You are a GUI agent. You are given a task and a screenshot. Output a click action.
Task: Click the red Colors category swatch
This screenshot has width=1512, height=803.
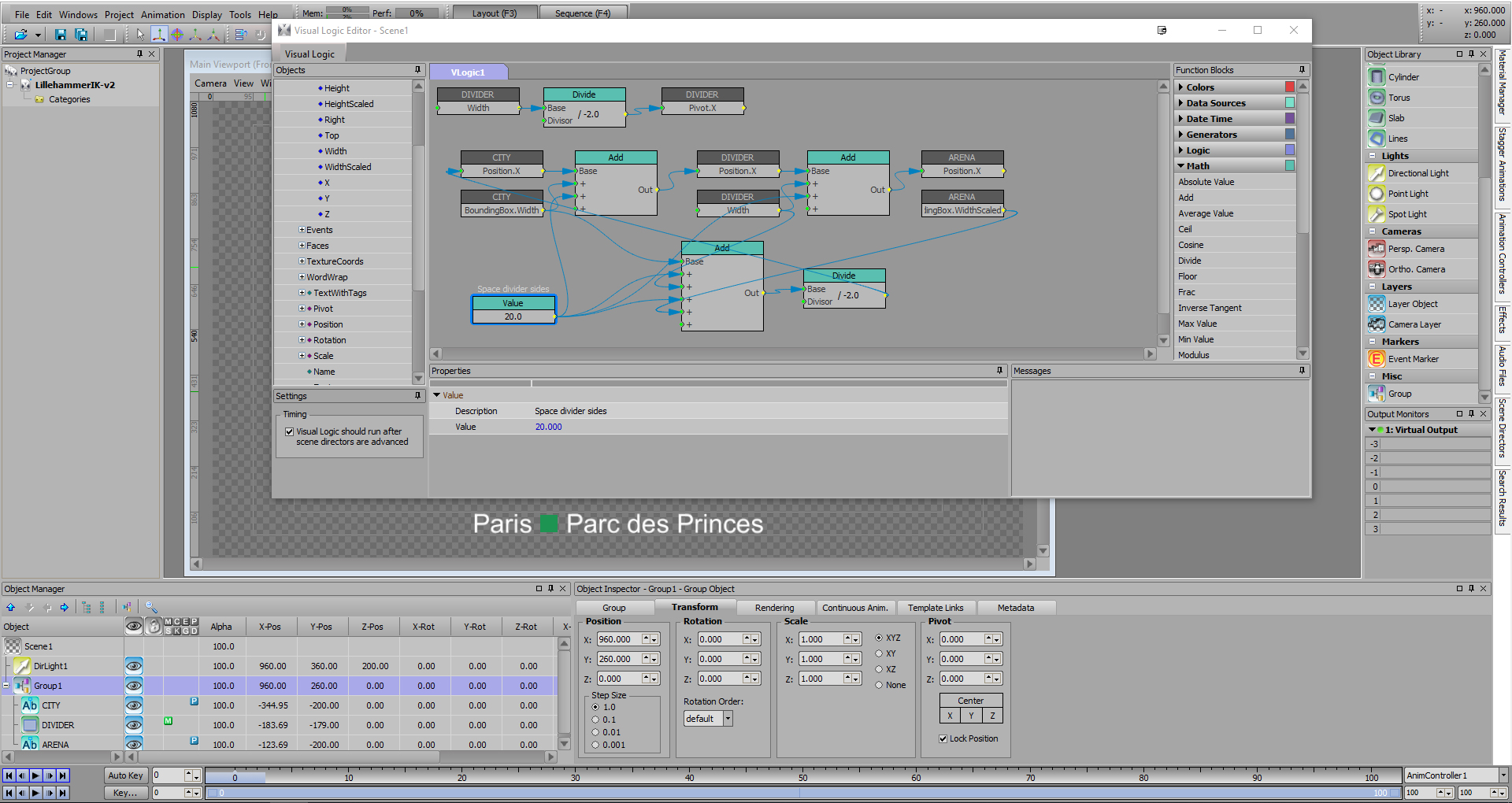click(1290, 87)
